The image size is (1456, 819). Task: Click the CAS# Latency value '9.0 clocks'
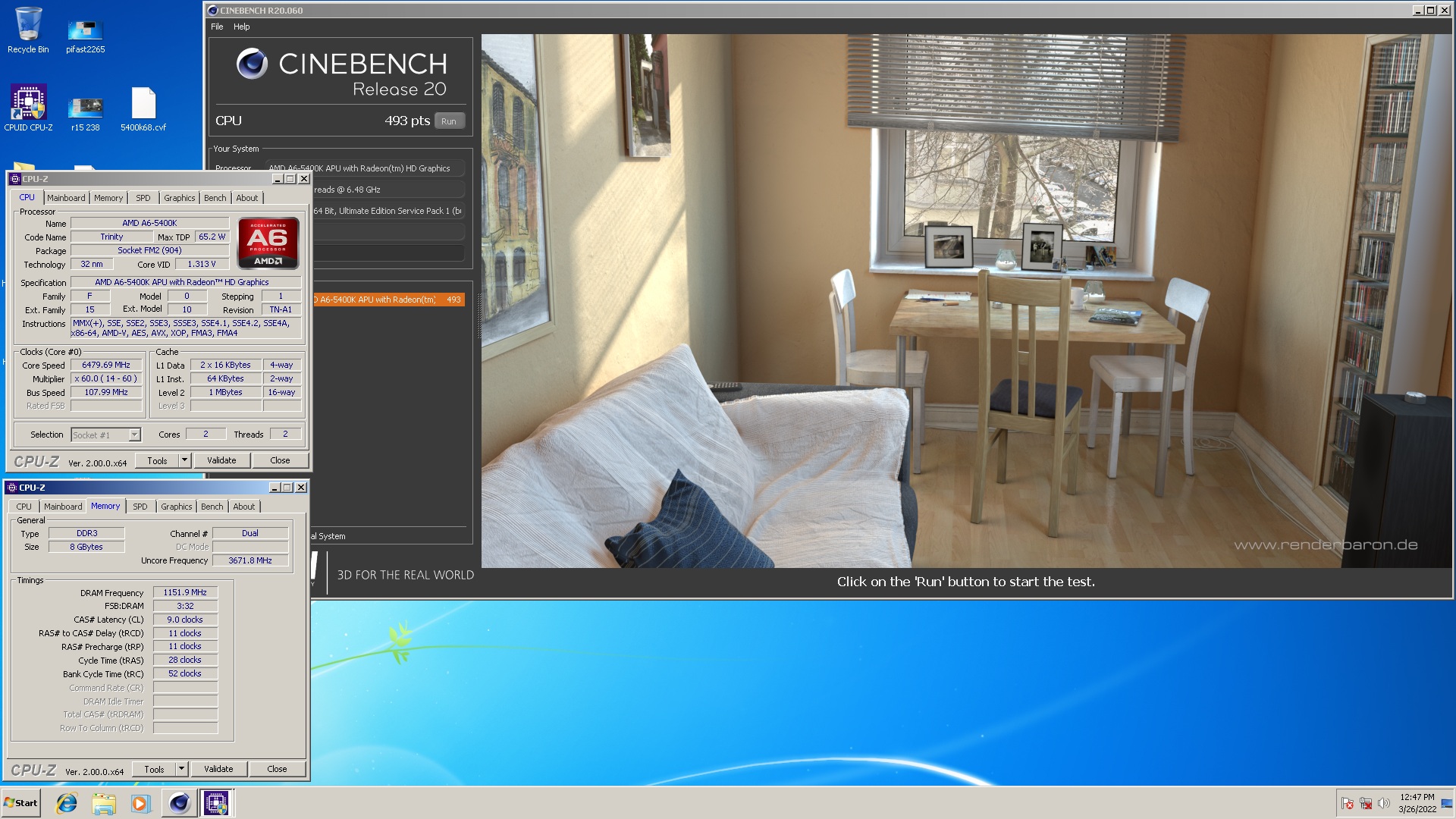[185, 620]
